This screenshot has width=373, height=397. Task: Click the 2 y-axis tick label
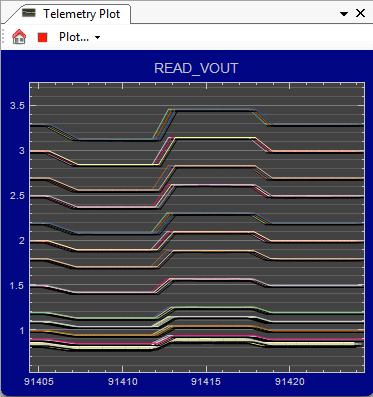click(22, 241)
